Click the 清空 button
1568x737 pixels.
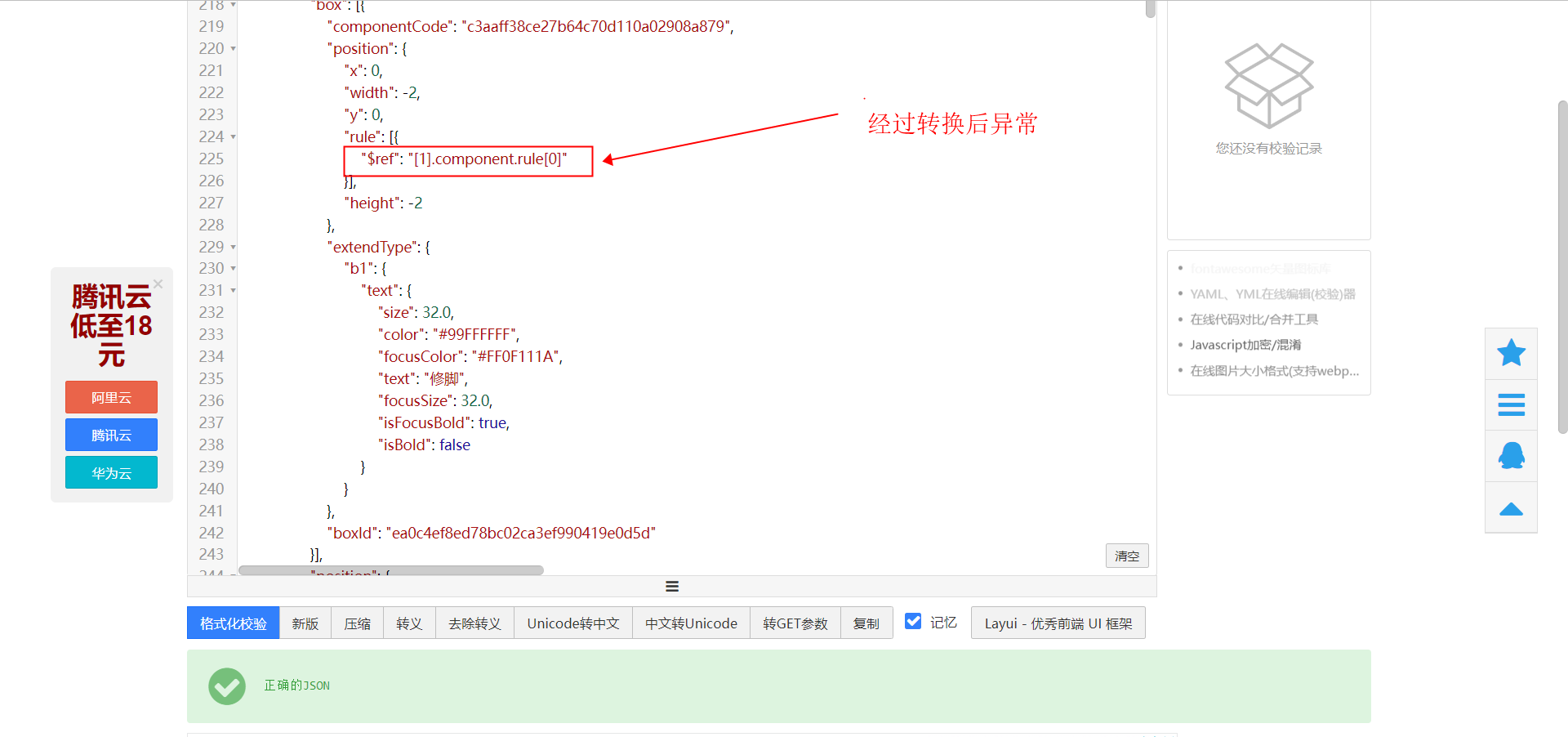tap(1127, 556)
